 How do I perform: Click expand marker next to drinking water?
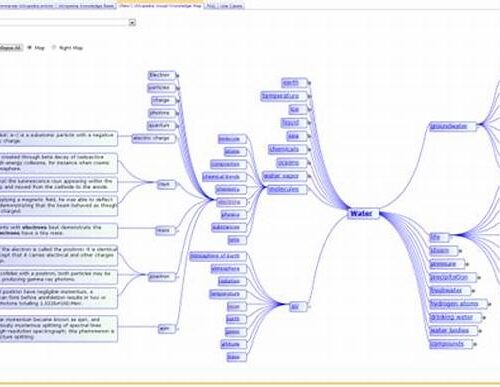484,318
